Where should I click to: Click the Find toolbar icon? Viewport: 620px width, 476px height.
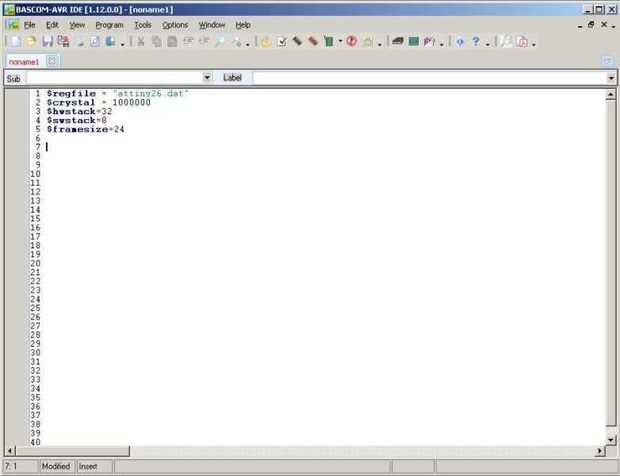[220, 42]
